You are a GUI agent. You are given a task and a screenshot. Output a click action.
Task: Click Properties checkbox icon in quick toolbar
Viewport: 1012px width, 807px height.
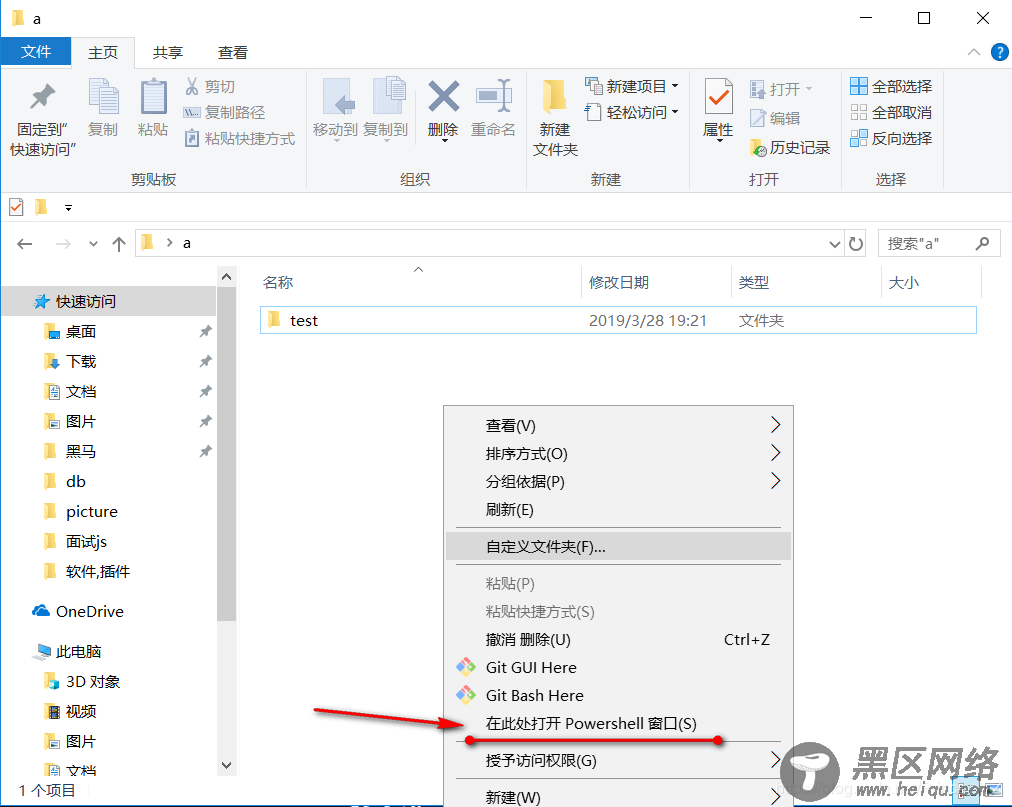coord(16,207)
